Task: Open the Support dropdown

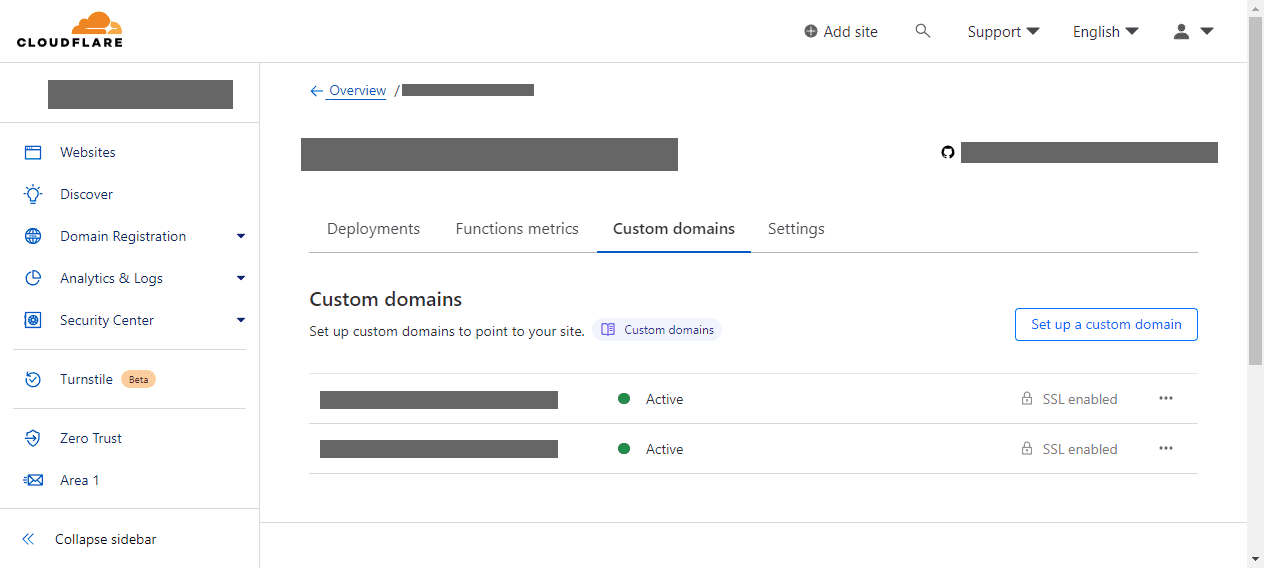Action: point(1003,31)
